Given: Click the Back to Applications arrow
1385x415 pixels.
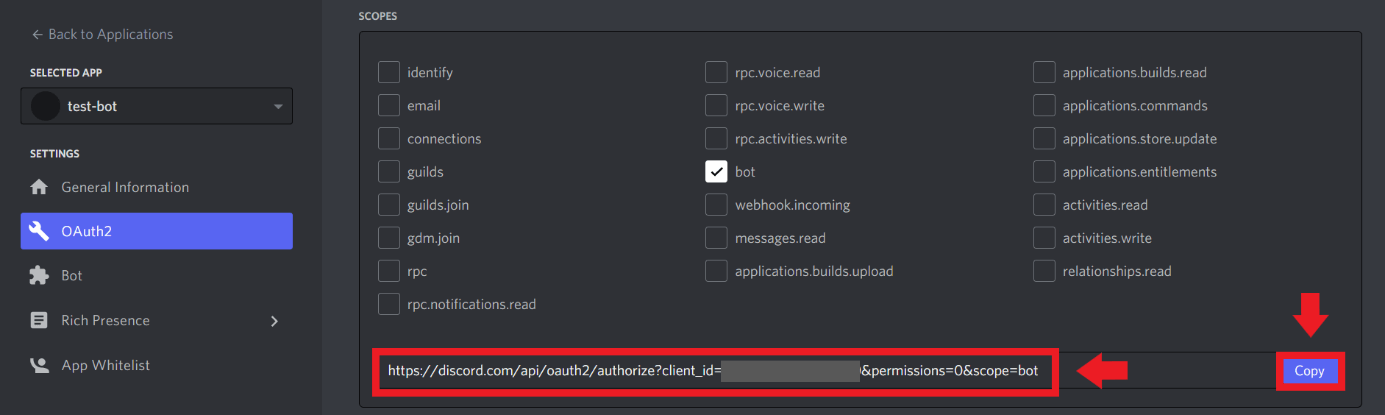Looking at the screenshot, I should coord(37,34).
